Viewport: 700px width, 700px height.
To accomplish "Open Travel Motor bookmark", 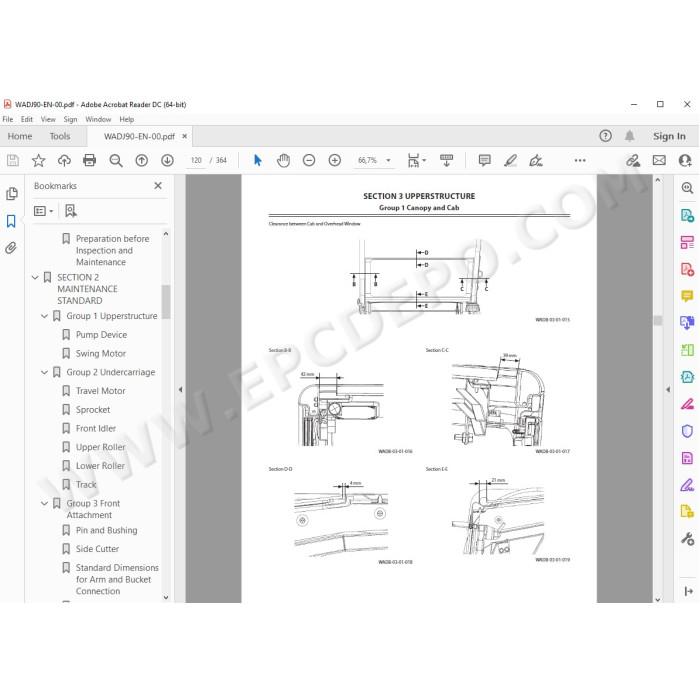I will coord(100,391).
